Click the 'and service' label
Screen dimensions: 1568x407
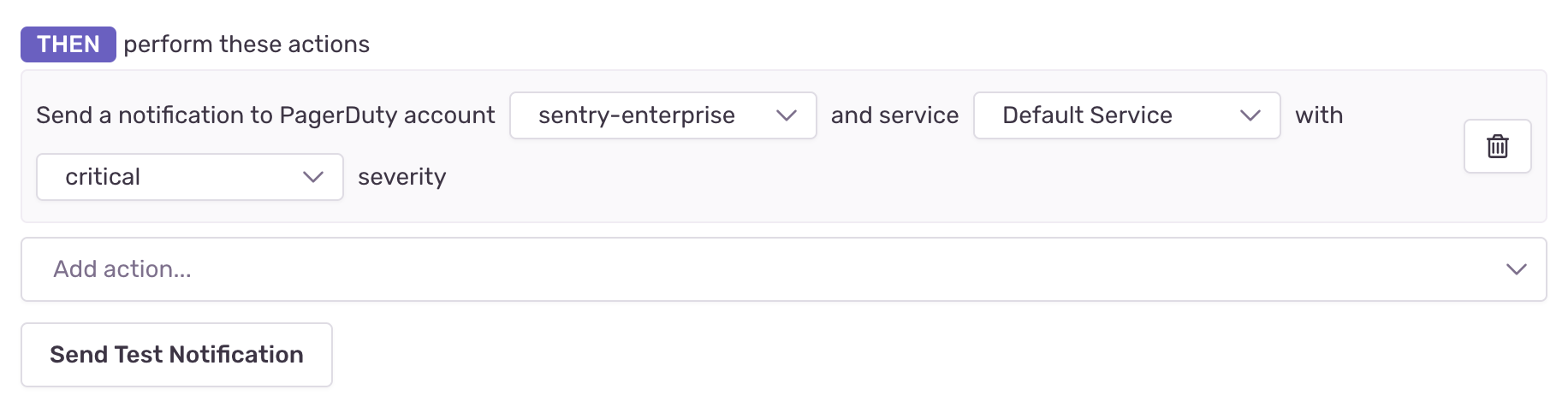[894, 115]
